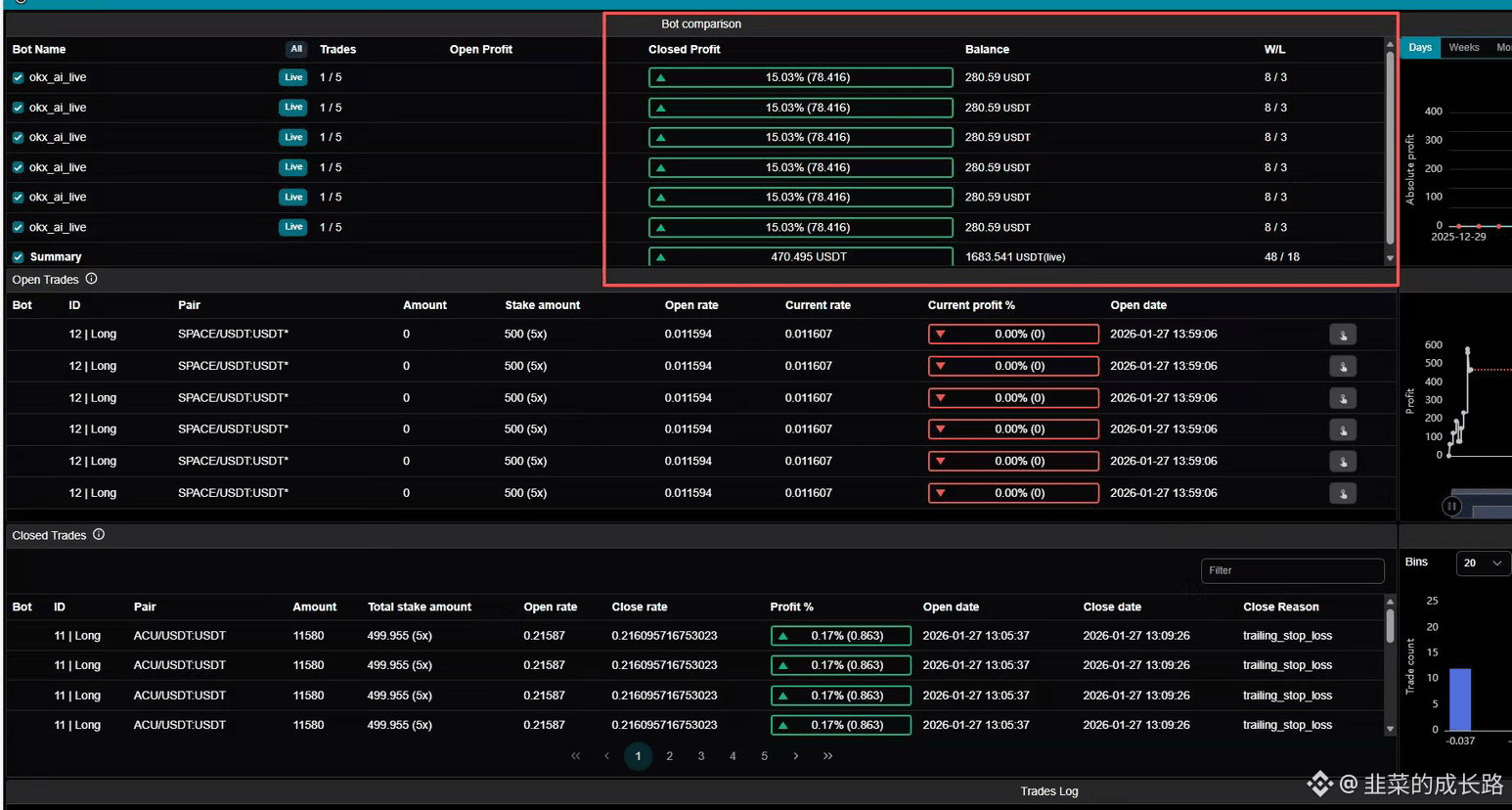This screenshot has width=1512, height=810.
Task: Switch to the Weeks chart tab
Action: (x=1464, y=48)
